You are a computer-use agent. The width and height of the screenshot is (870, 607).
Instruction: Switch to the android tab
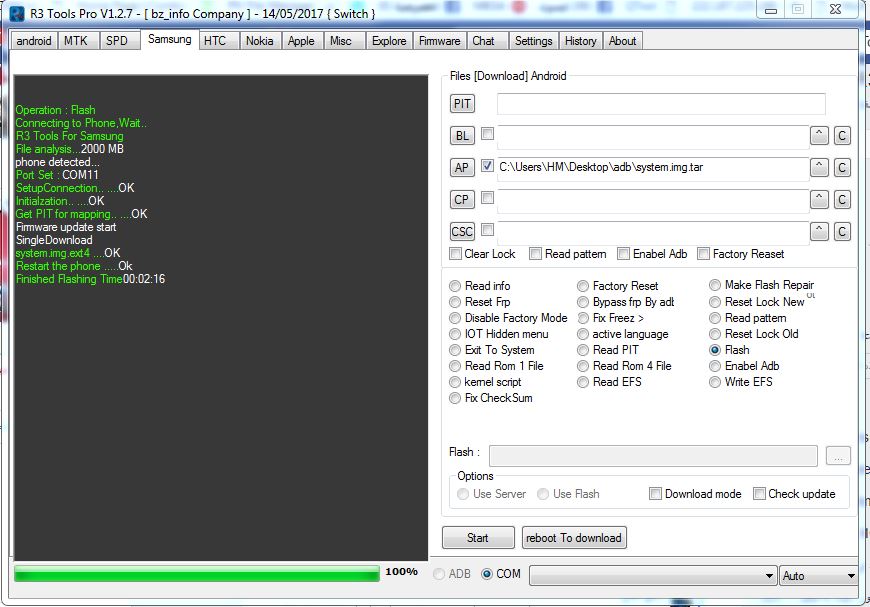[34, 41]
